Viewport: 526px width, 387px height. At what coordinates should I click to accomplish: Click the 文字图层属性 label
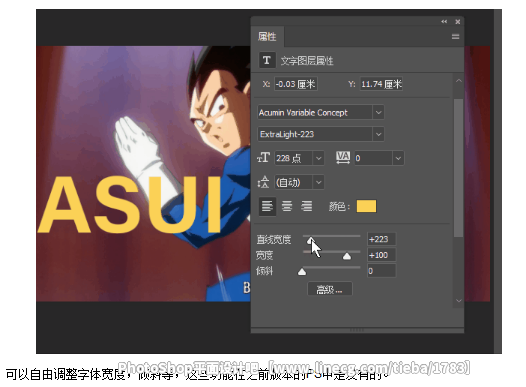pyautogui.click(x=307, y=61)
